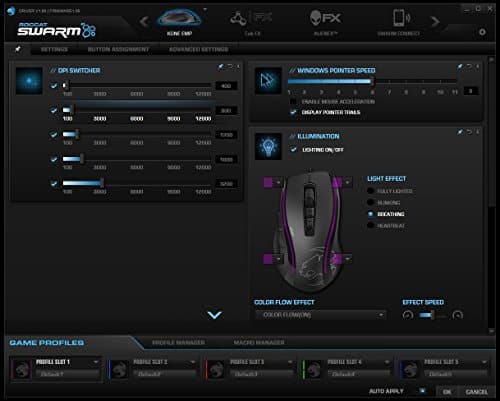Reset the DPI Switcher panel
Image resolution: width=500 pixels, height=401 pixels.
(230, 66)
